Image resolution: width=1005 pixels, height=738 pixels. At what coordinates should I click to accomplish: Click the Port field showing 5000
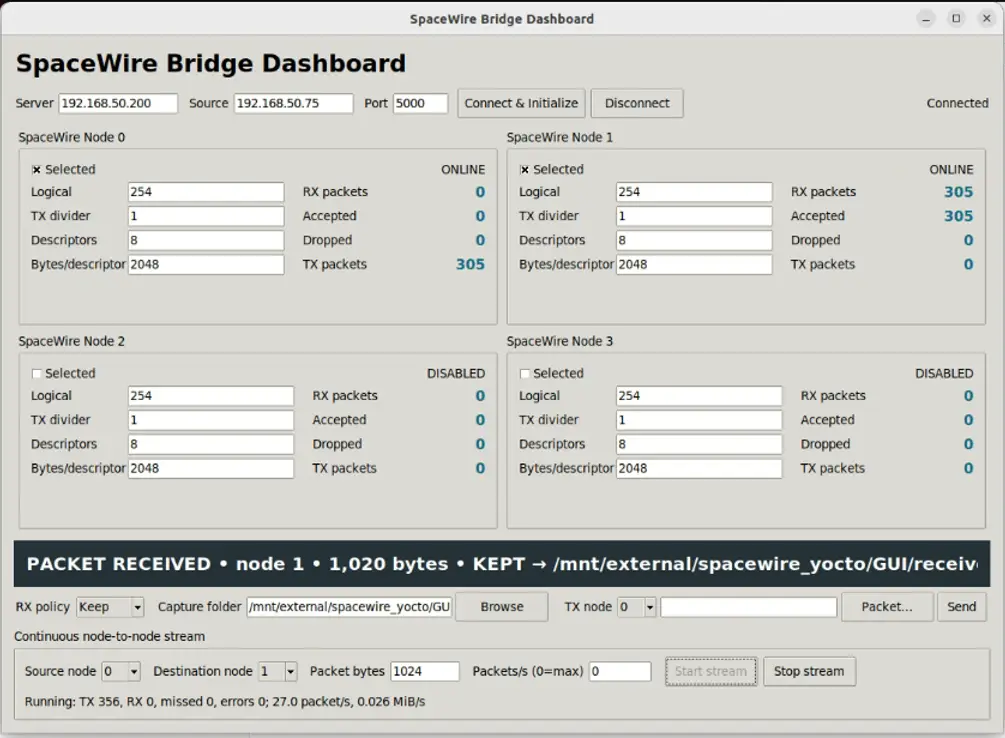(x=420, y=103)
